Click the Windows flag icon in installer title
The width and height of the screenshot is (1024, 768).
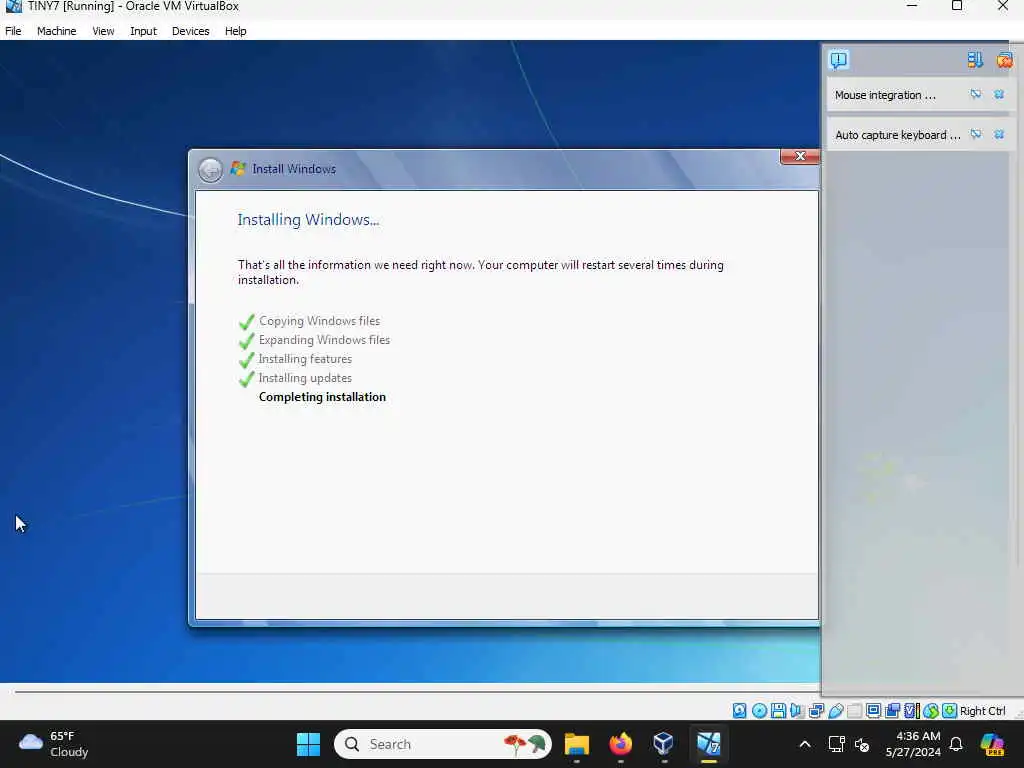coord(238,168)
